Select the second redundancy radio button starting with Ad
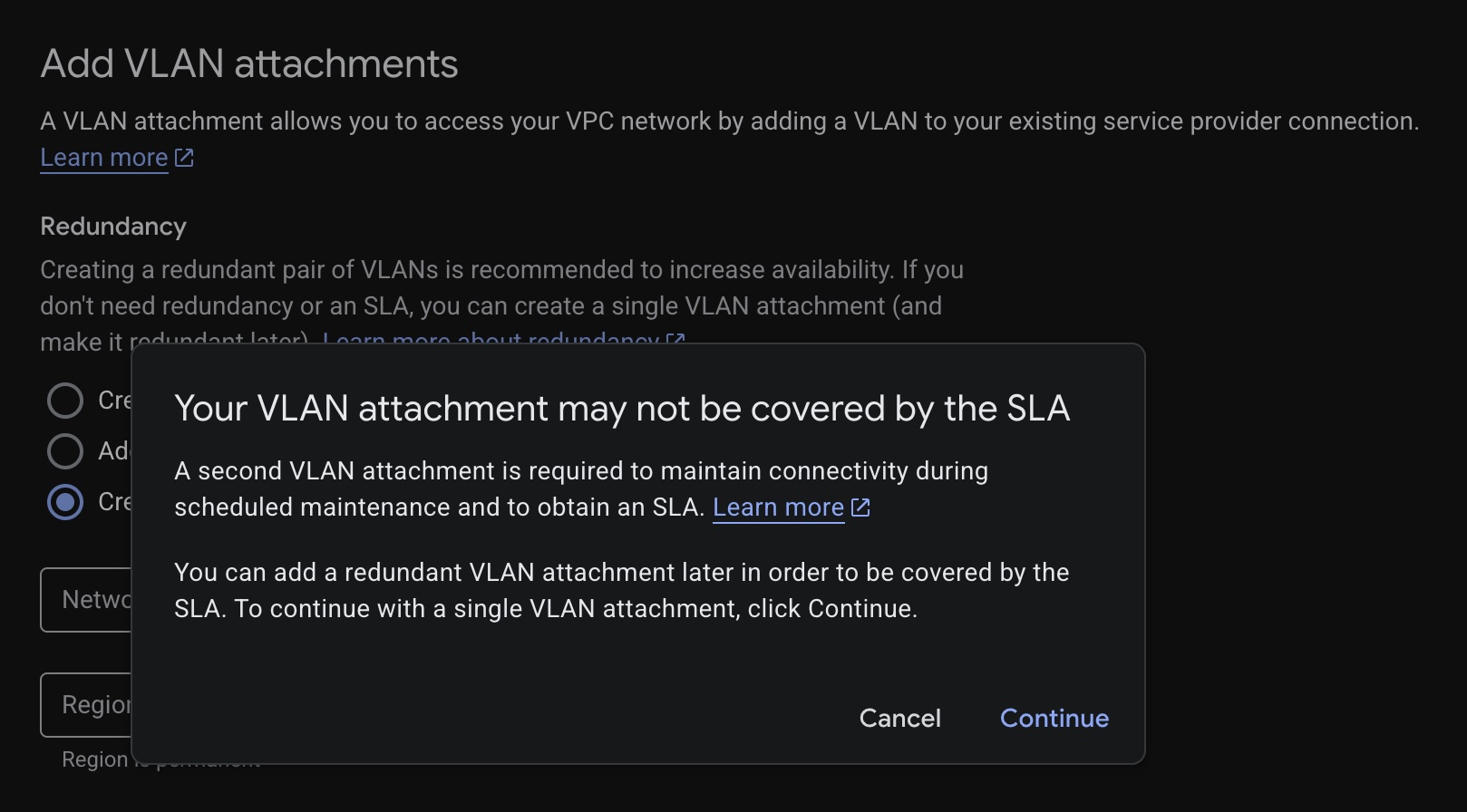This screenshot has height=812, width=1467. coord(65,451)
